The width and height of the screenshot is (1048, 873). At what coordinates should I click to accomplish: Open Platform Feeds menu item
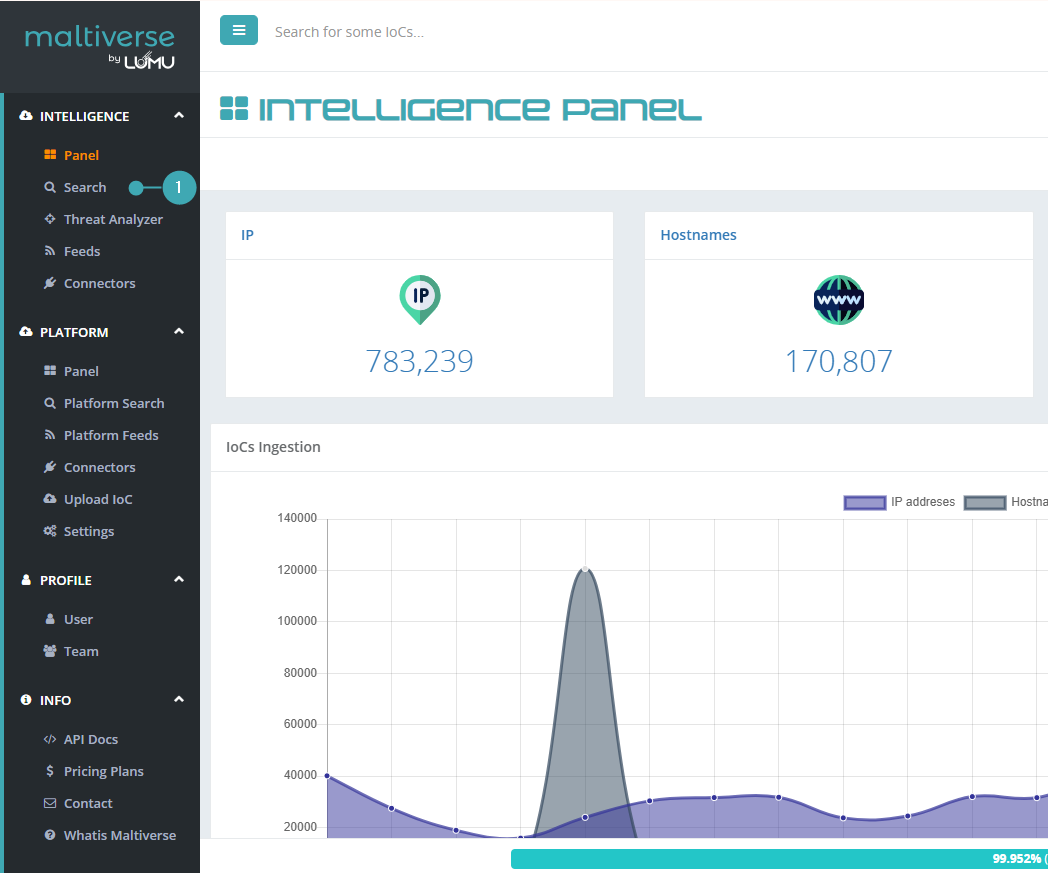[x=111, y=435]
